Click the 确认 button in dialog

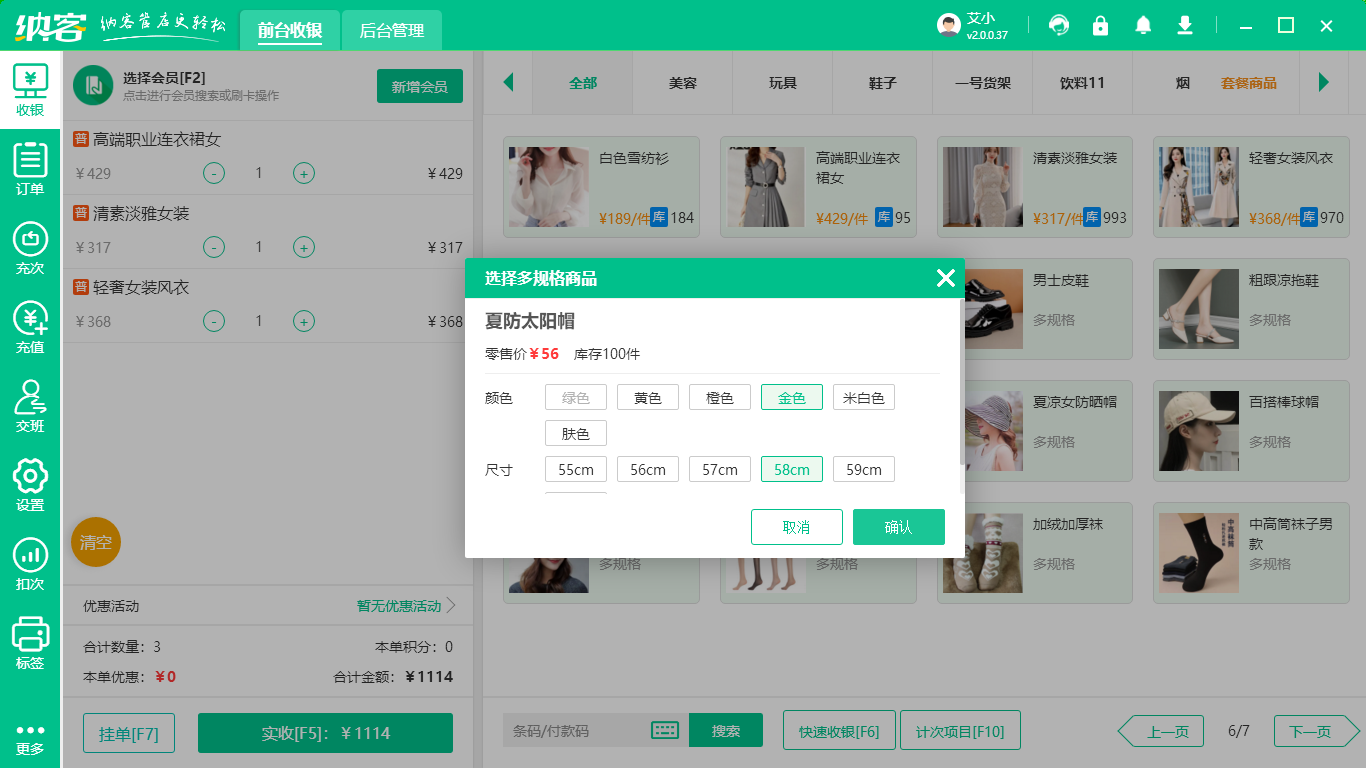[899, 527]
